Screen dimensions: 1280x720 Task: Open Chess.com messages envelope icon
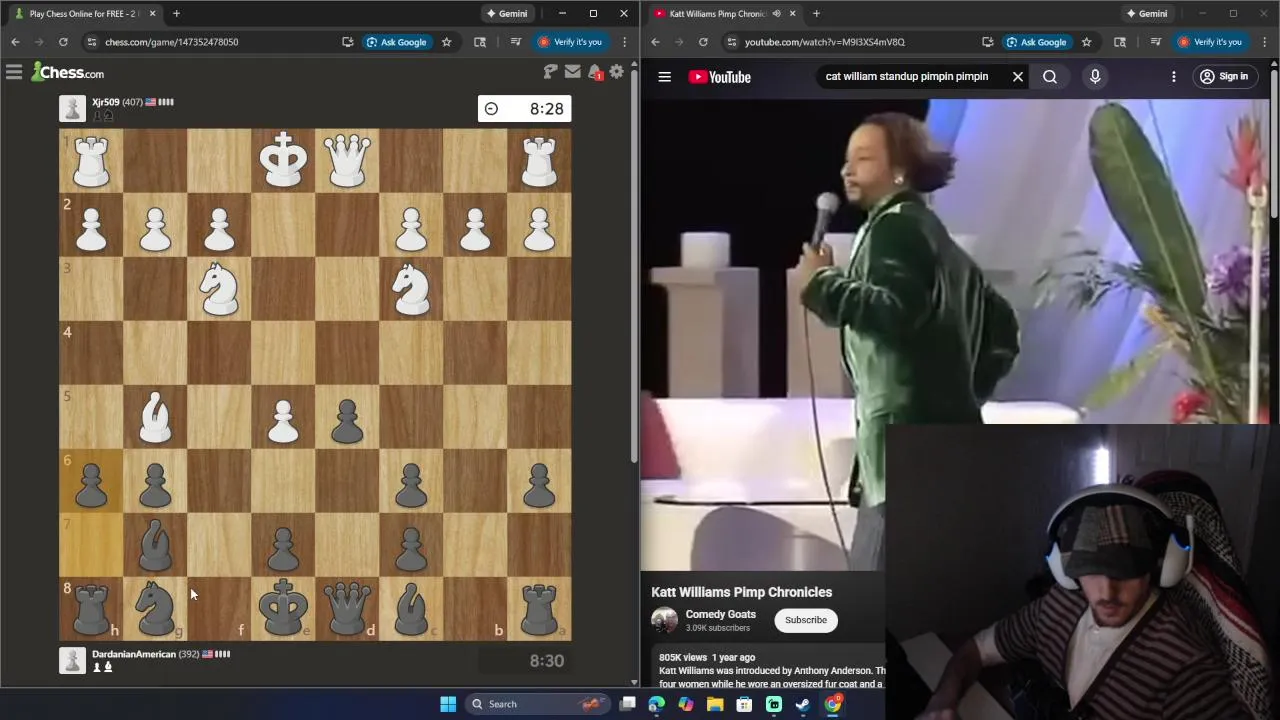[x=573, y=72]
